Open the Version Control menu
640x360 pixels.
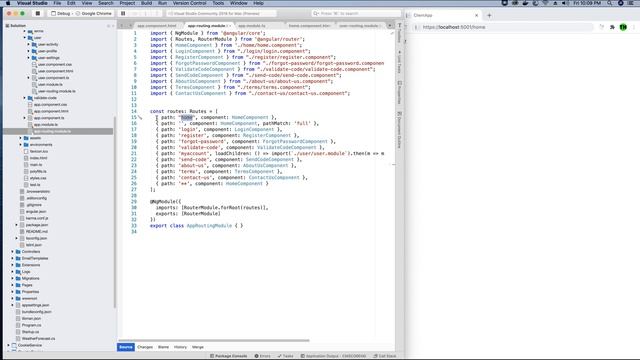point(189,3)
